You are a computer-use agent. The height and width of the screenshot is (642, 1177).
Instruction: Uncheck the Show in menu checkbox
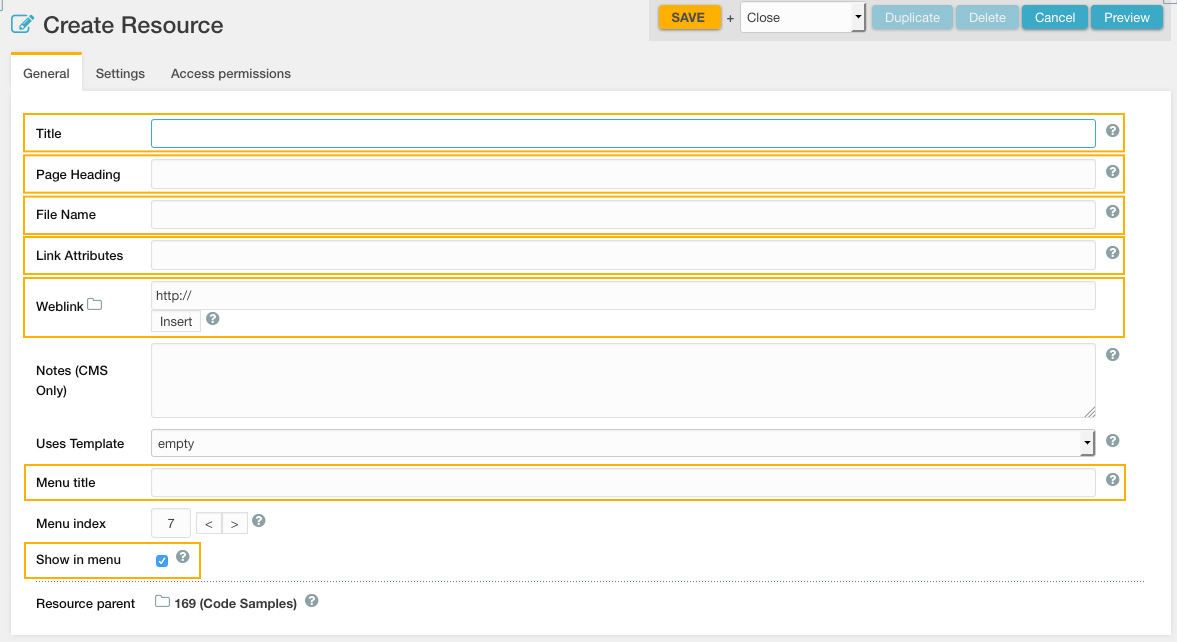coord(162,561)
